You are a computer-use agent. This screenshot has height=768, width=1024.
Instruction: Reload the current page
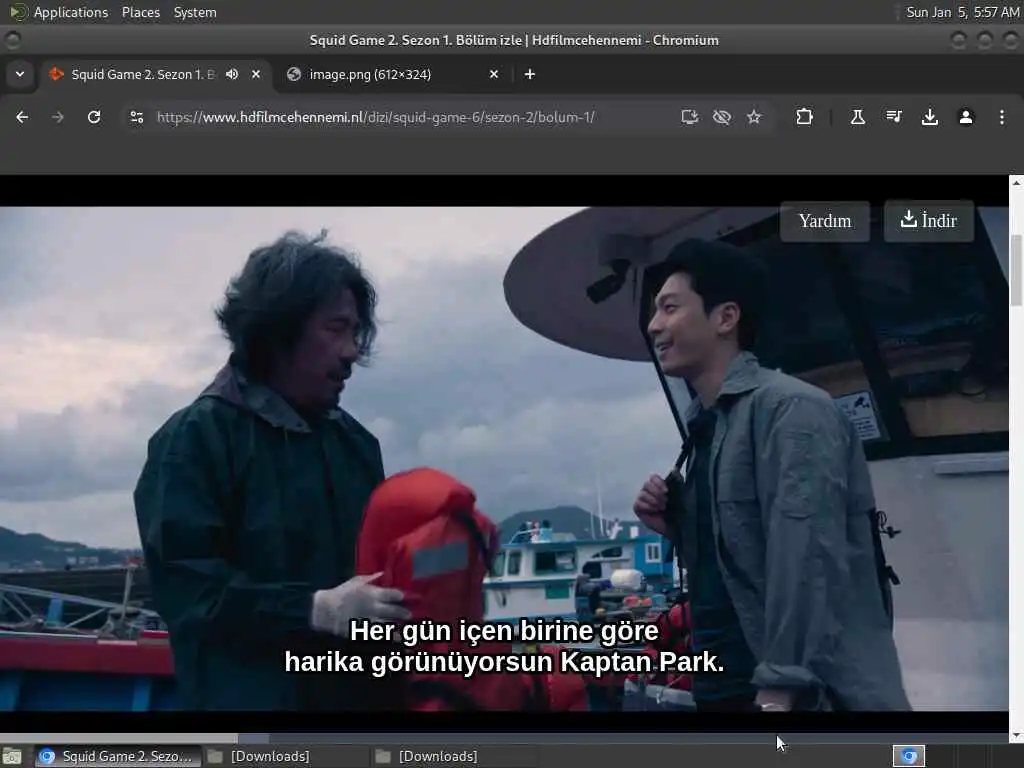pyautogui.click(x=94, y=117)
